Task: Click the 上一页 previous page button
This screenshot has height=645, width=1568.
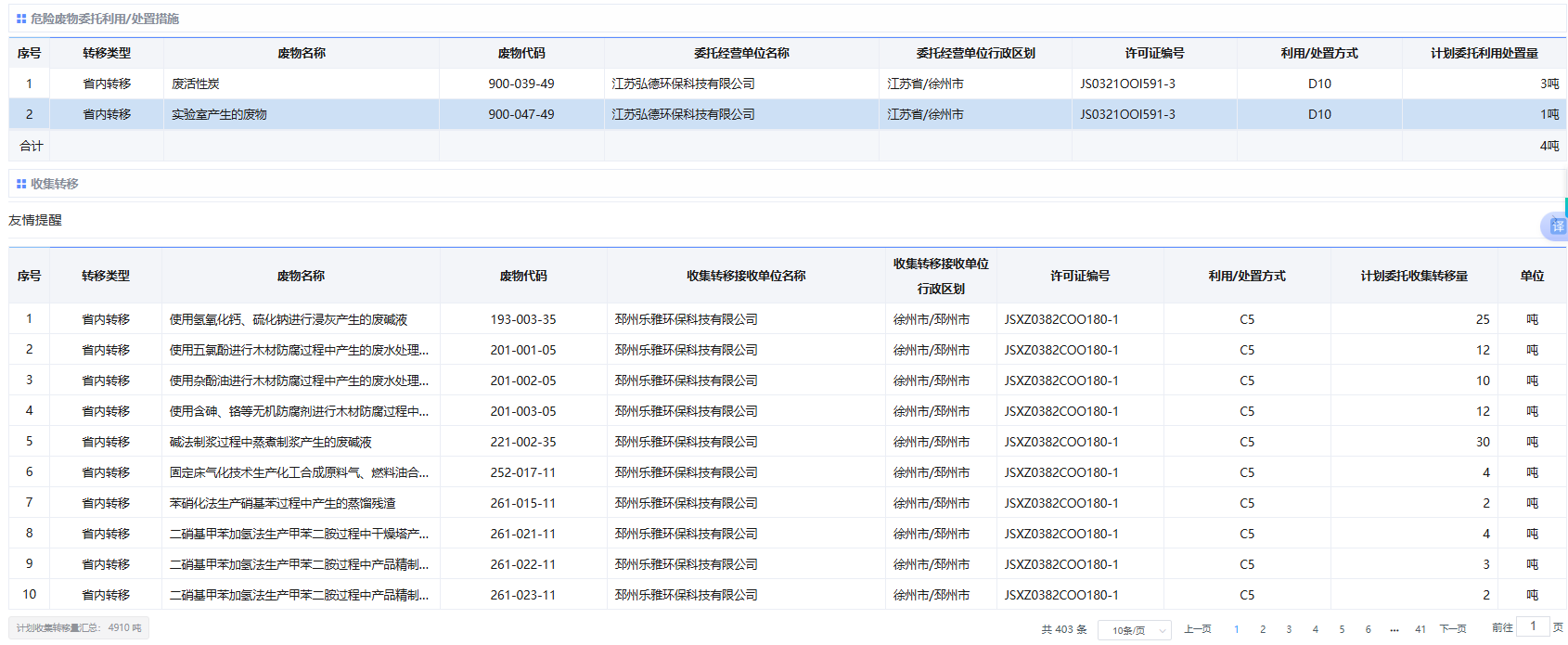Action: pyautogui.click(x=1197, y=629)
